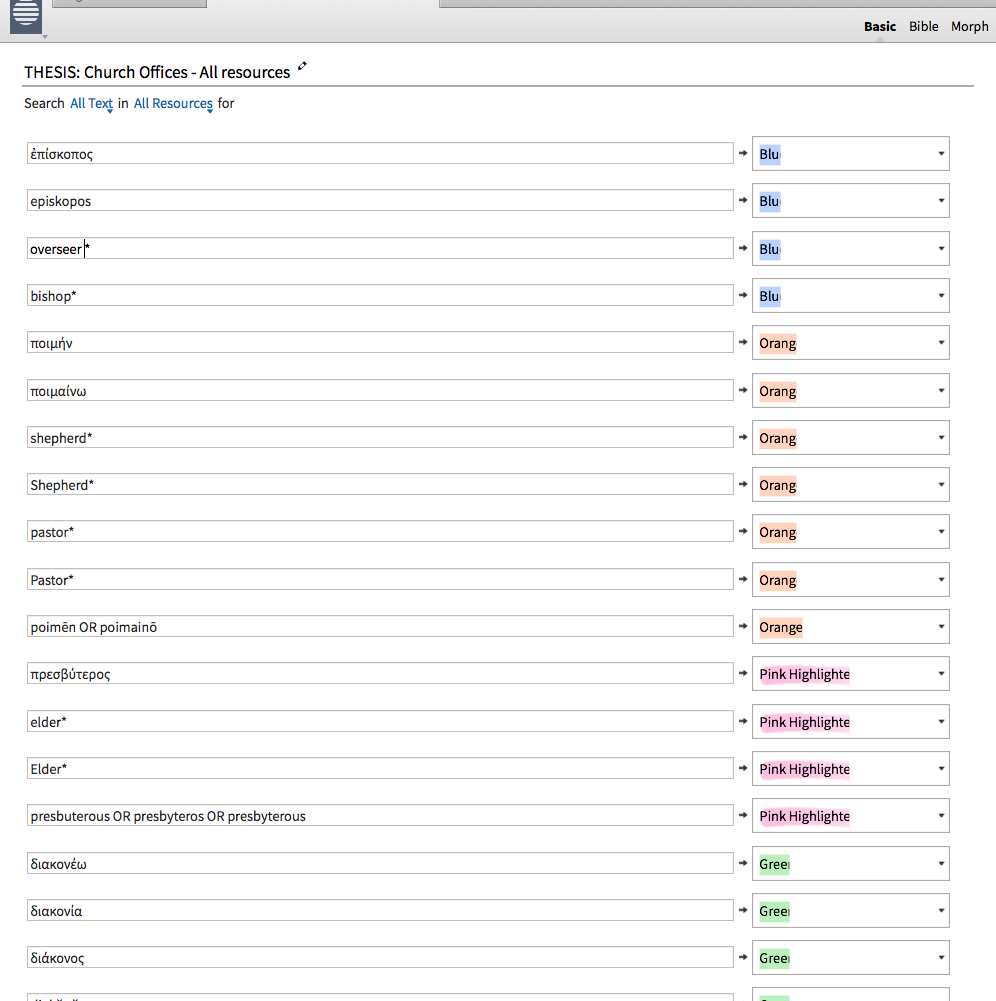Open the All Text search scope link
This screenshot has width=996, height=1001.
click(x=91, y=103)
